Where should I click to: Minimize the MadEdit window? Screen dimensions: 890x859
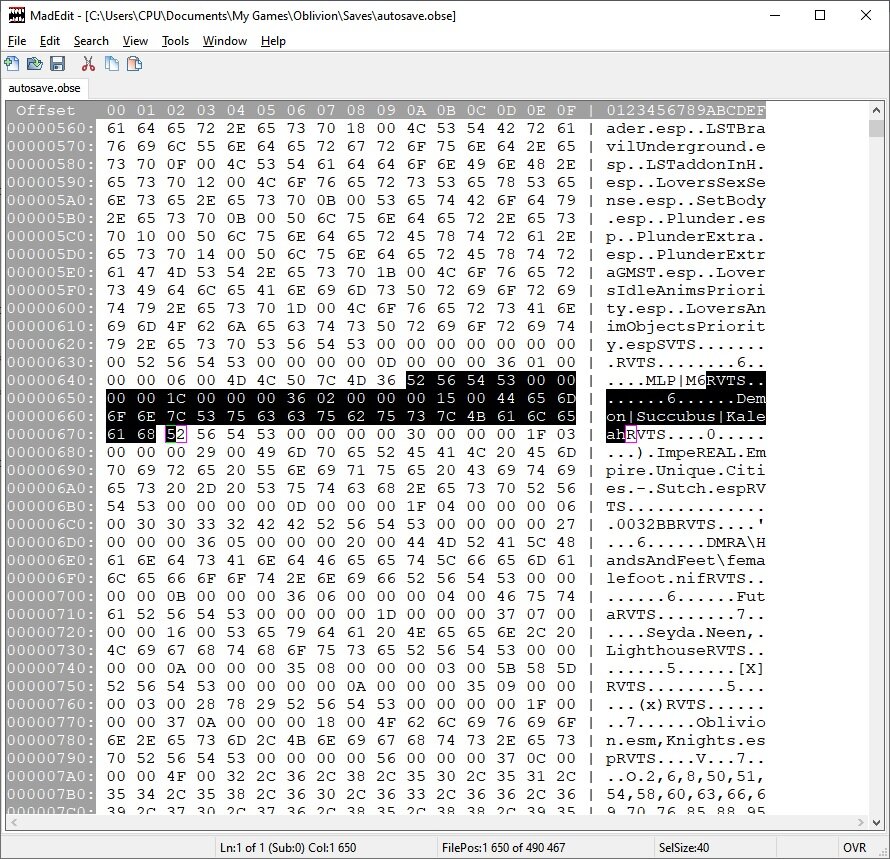click(775, 15)
